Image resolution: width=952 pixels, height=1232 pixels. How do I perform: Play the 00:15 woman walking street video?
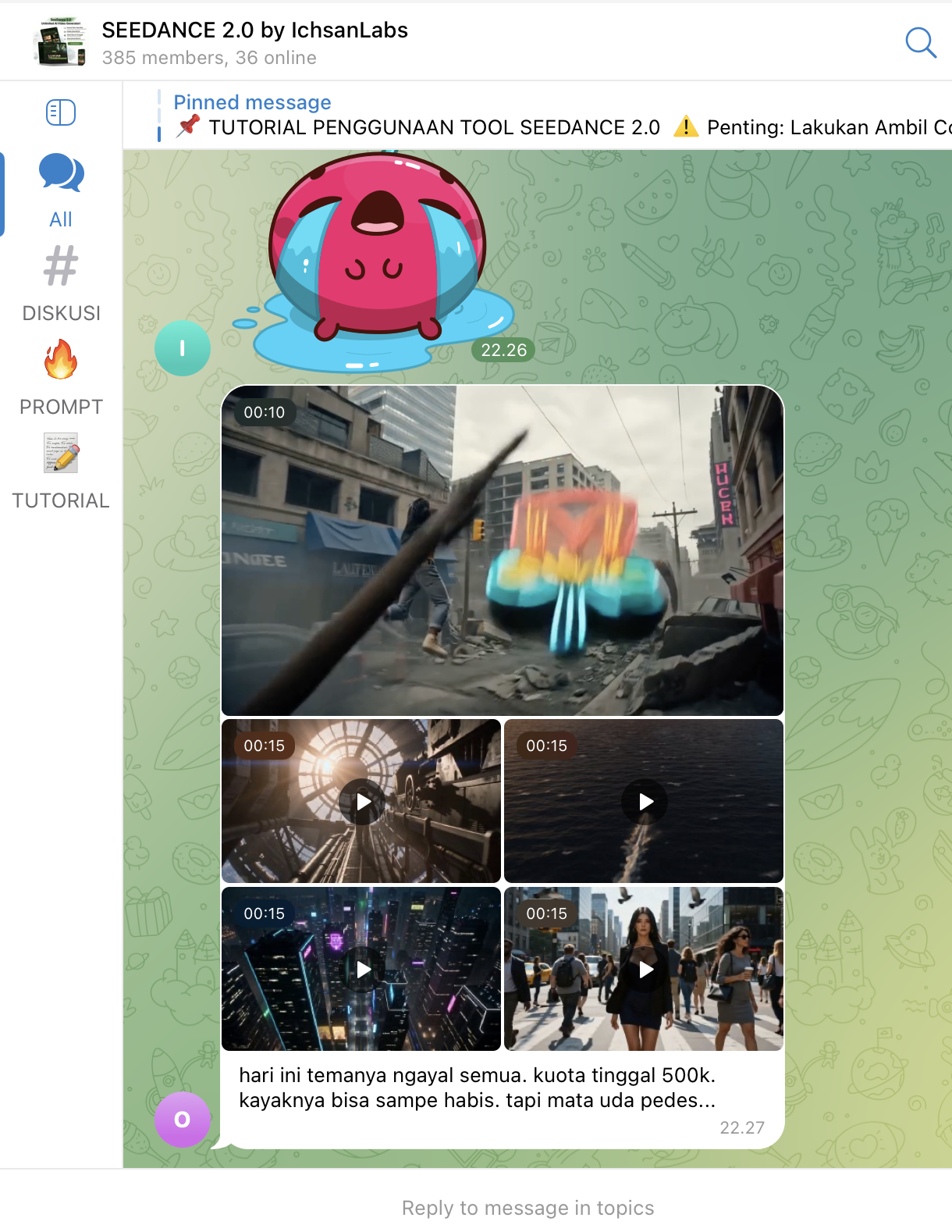coord(644,969)
